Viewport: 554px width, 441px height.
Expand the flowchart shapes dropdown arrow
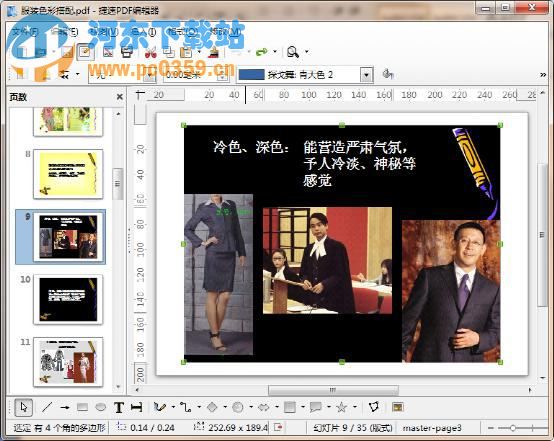pyautogui.click(x=303, y=407)
